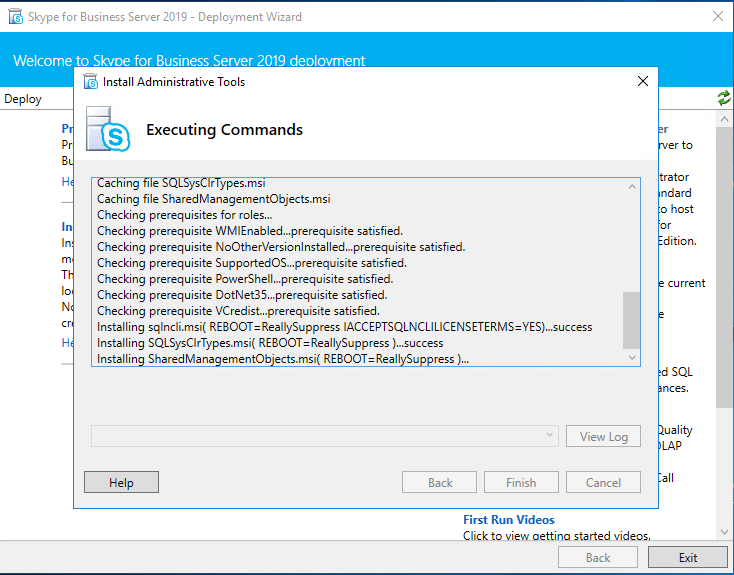Image resolution: width=734 pixels, height=575 pixels.
Task: Click the Deployment Wizard scroll down arrow
Action: (724, 532)
